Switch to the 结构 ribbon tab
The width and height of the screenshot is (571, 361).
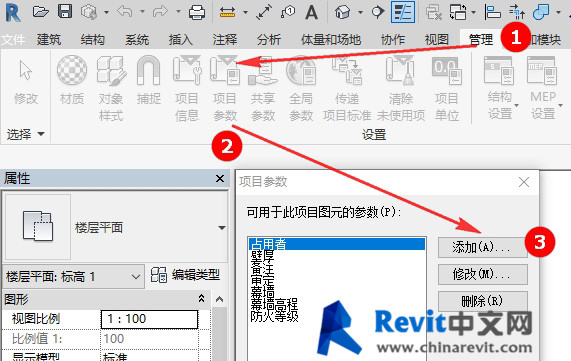click(x=93, y=39)
